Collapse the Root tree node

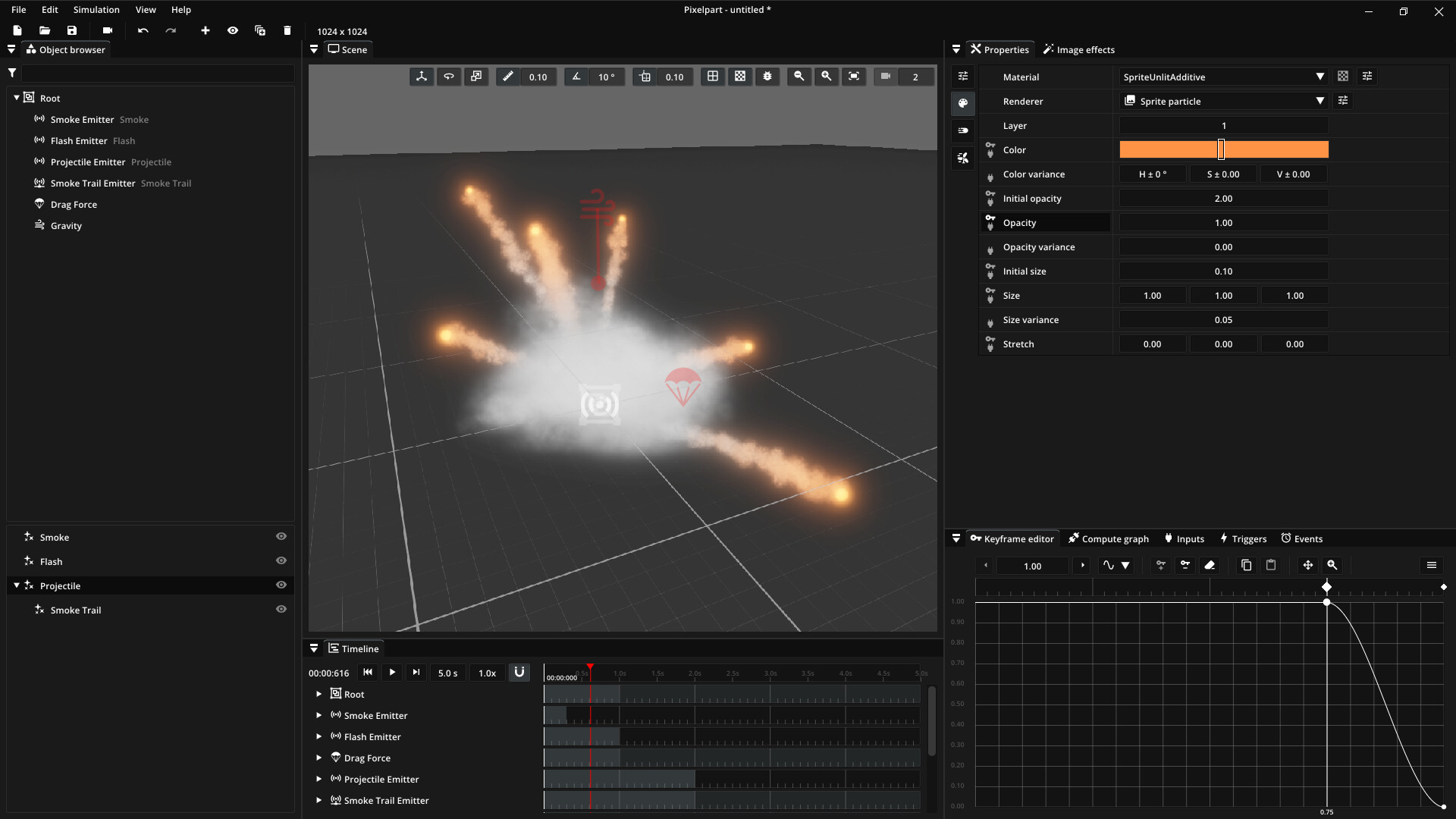17,98
